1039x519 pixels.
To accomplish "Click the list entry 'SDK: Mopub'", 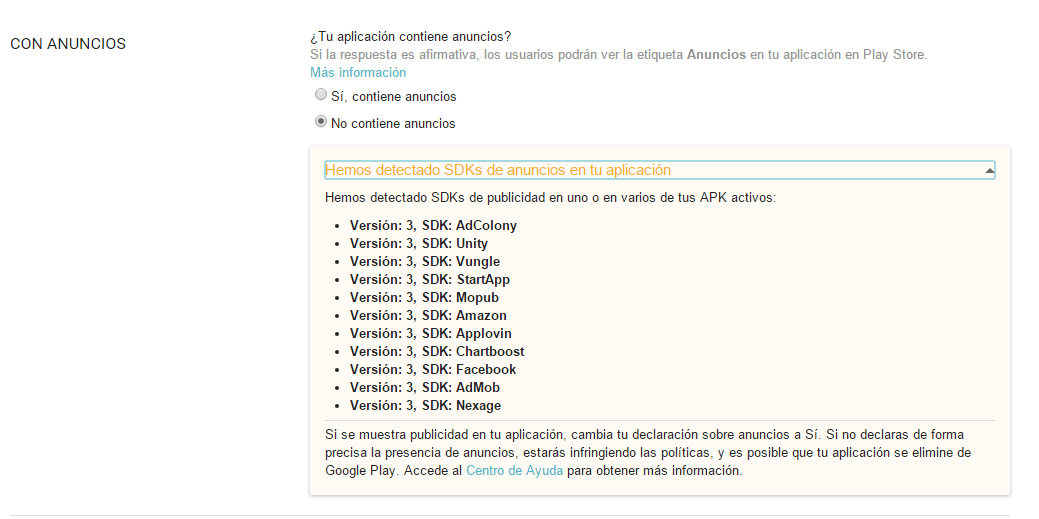I will pos(424,298).
